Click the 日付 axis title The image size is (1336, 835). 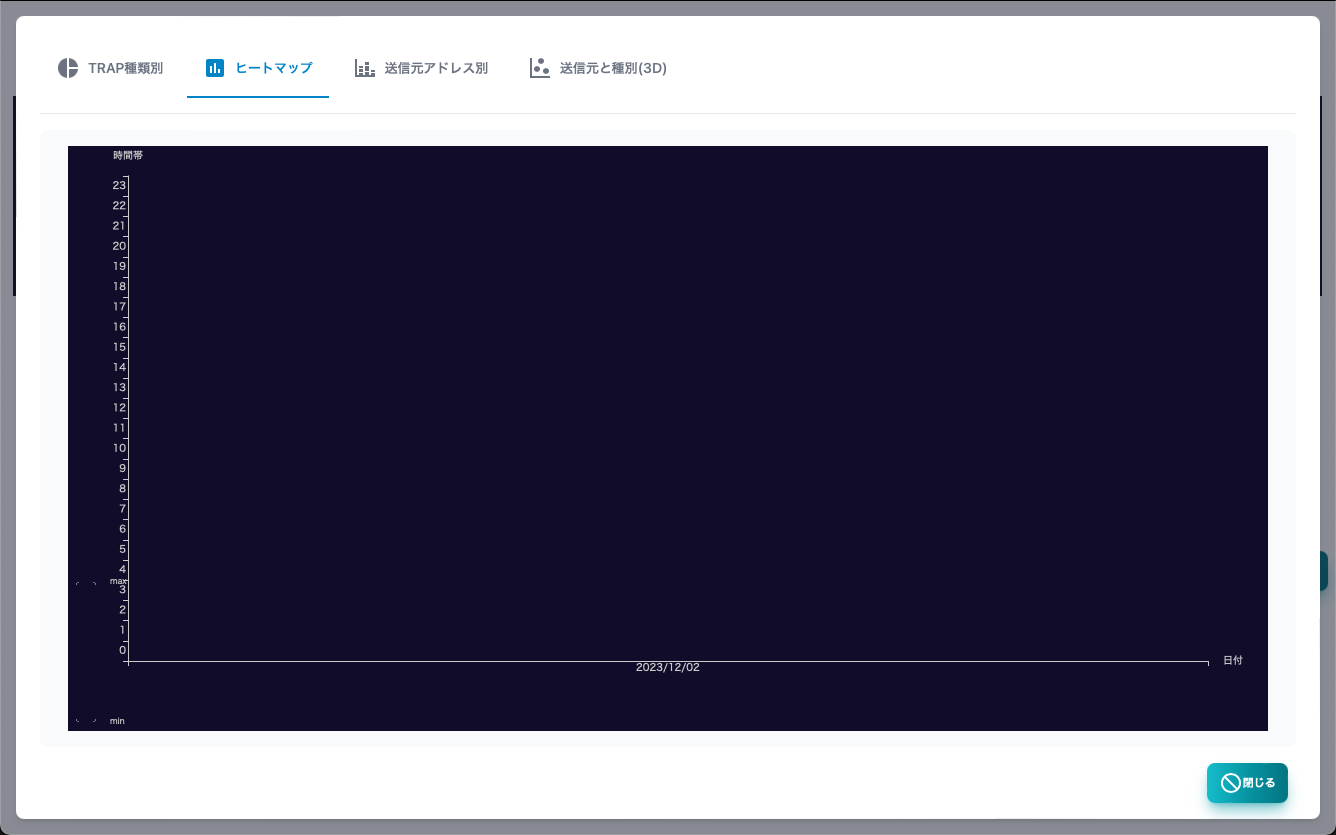pyautogui.click(x=1232, y=661)
